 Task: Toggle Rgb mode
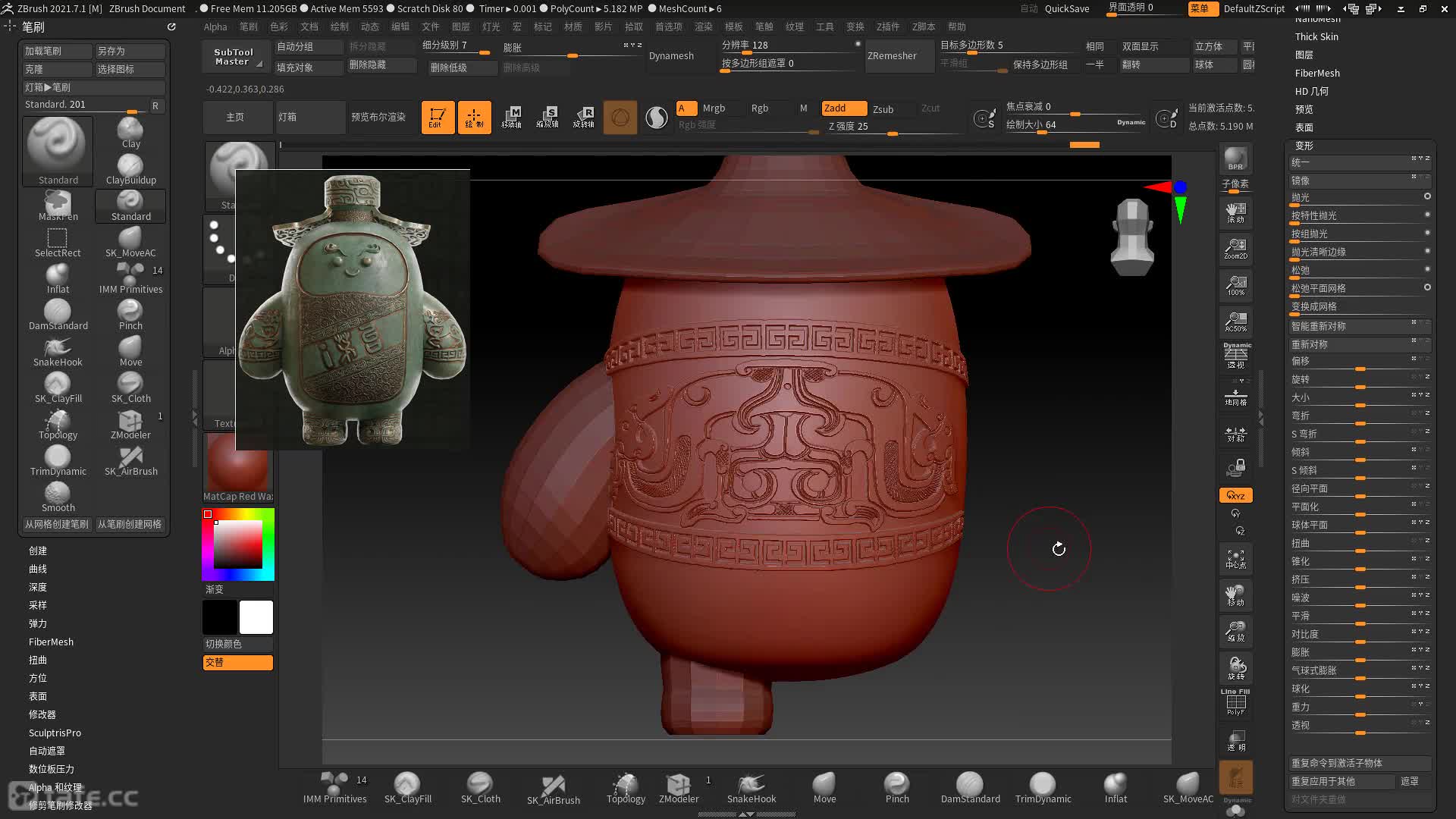[759, 108]
